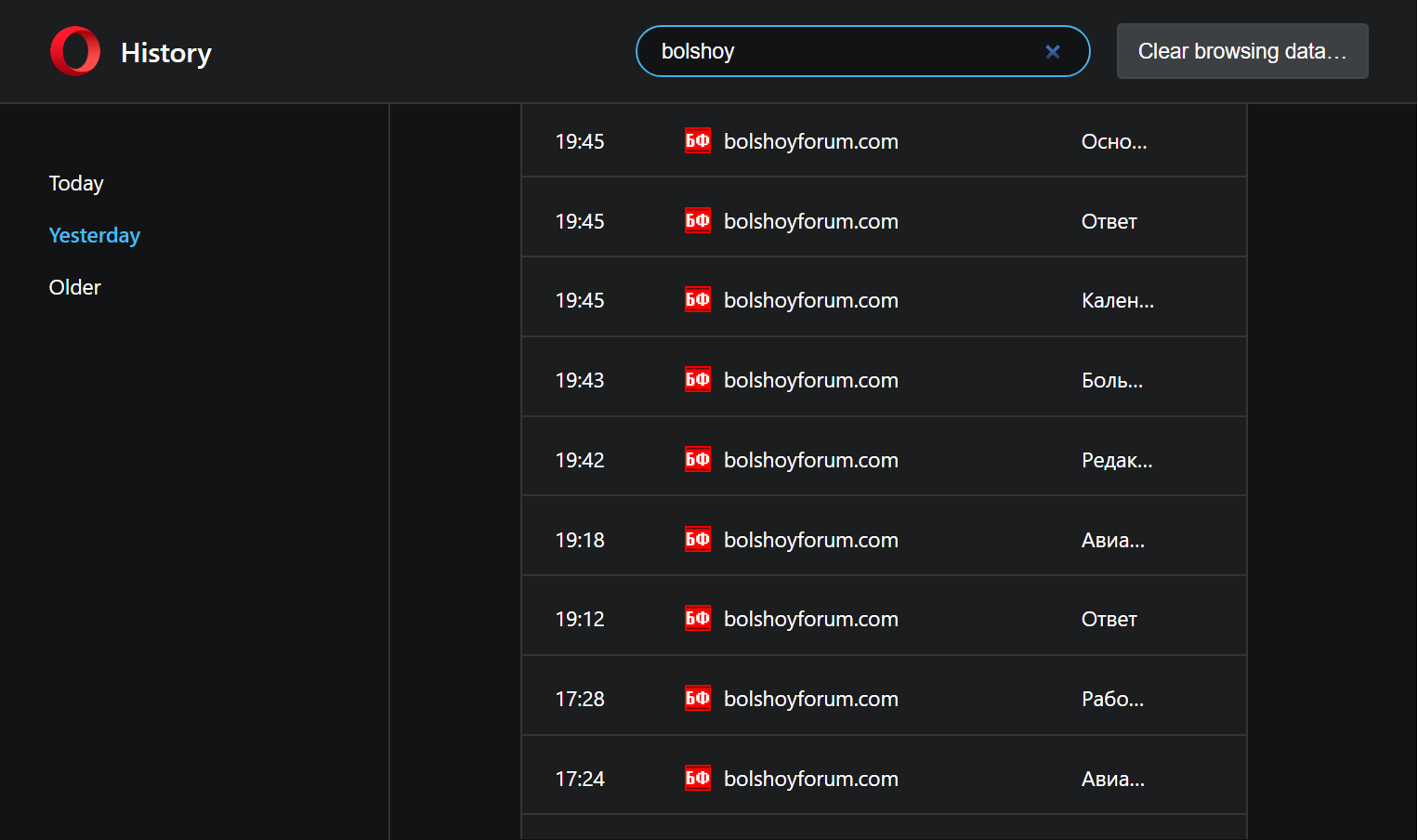Image resolution: width=1418 pixels, height=840 pixels.
Task: Click the 17:28 timestamp
Action: [580, 699]
